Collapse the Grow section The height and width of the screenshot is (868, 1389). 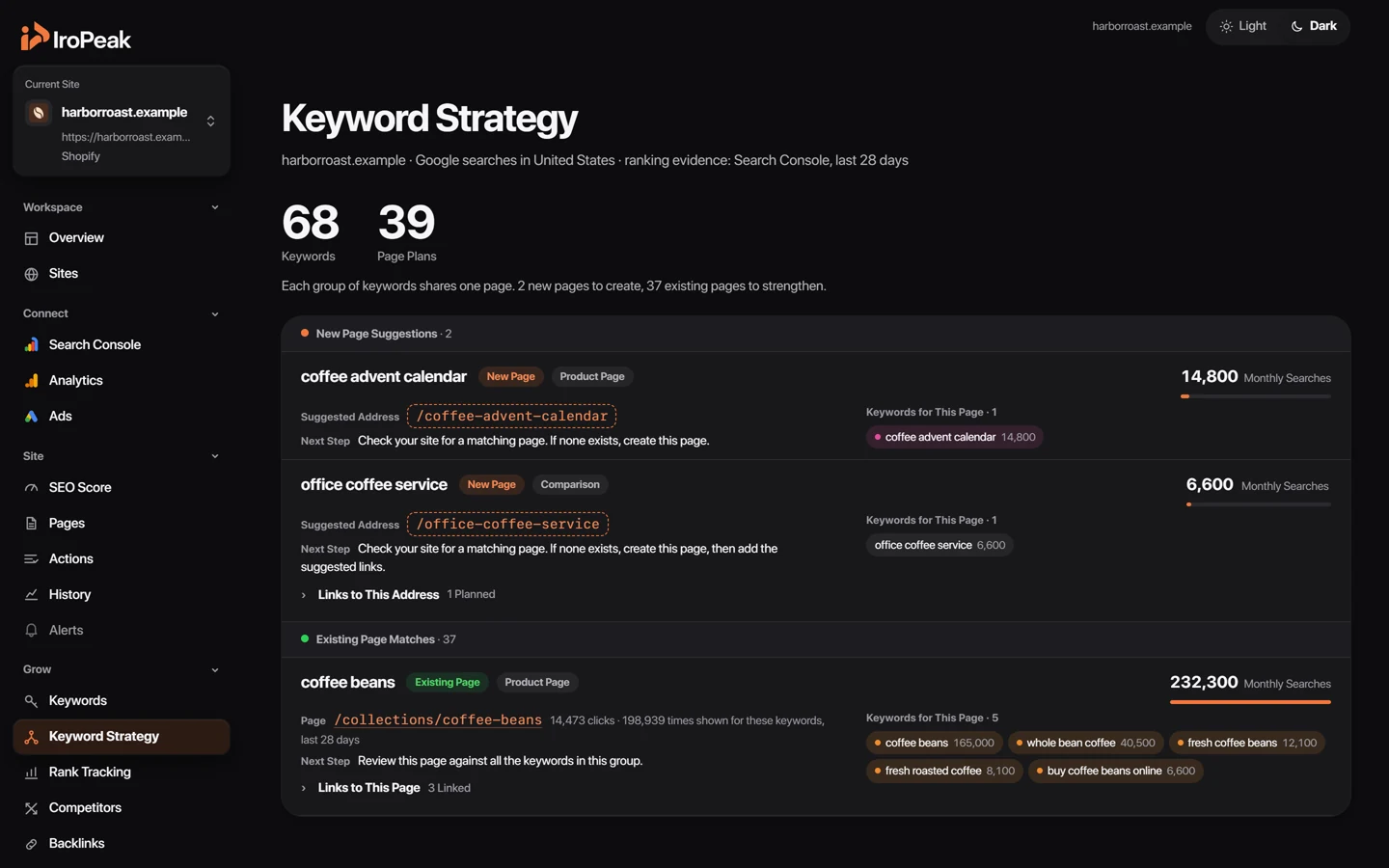pyautogui.click(x=215, y=670)
